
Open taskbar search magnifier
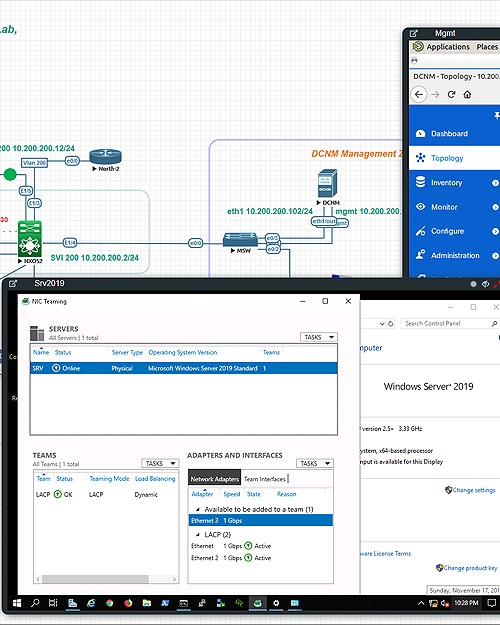(35, 603)
